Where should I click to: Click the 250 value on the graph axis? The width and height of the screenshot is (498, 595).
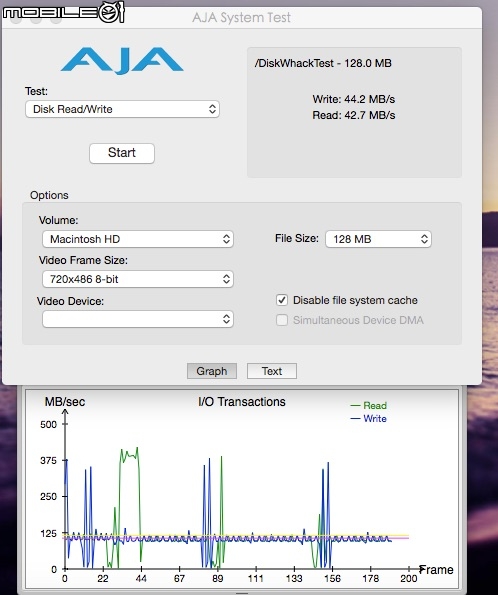[x=49, y=497]
